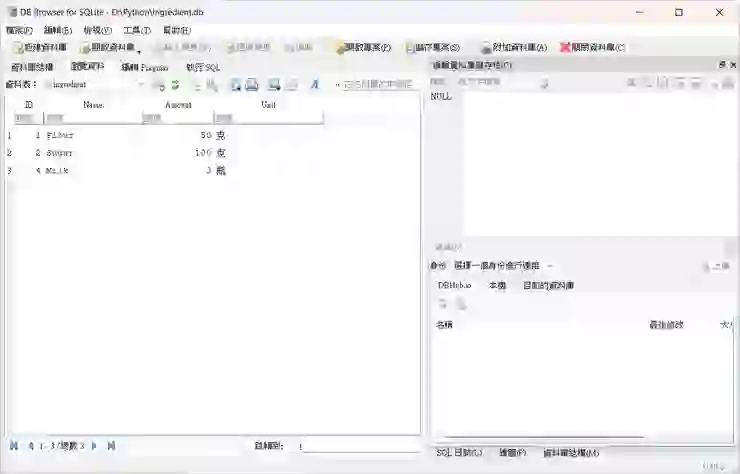Click the Save Project (S) toolbar button
Screen dimensions: 740x474
click(x=433, y=48)
